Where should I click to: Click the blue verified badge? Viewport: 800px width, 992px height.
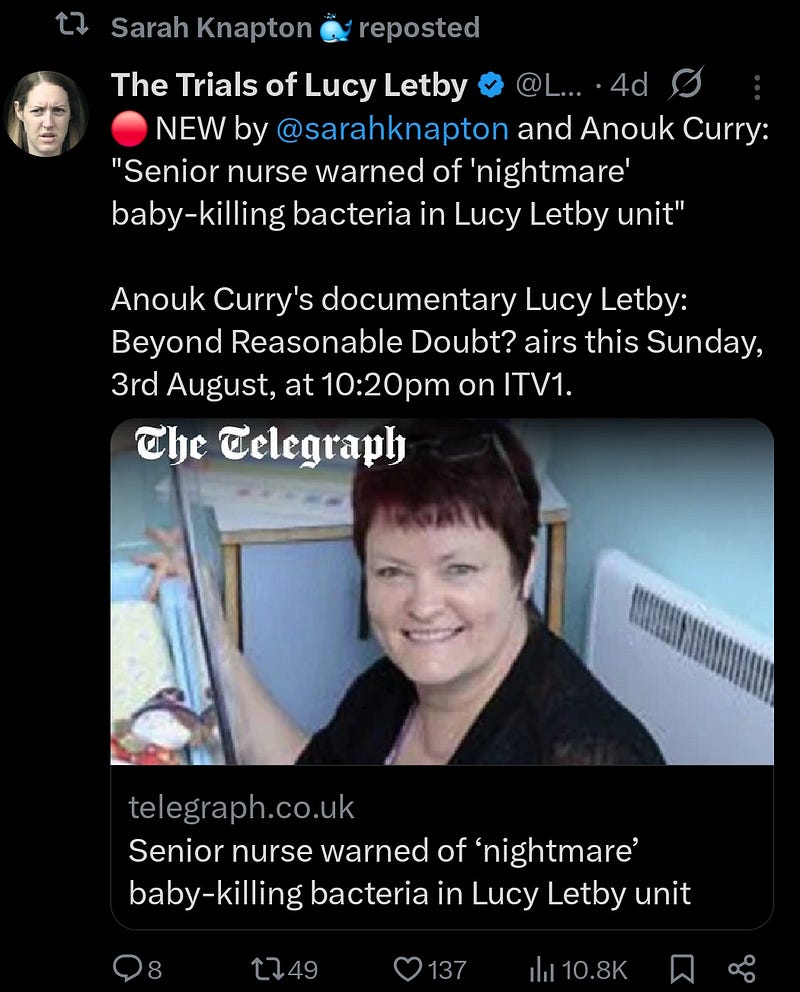(x=491, y=85)
